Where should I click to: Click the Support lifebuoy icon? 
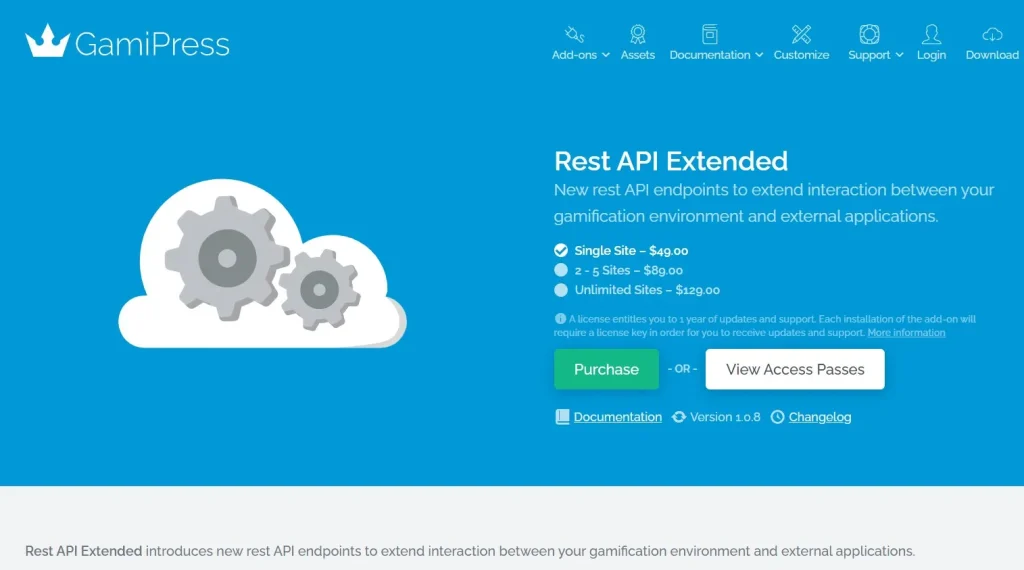869,34
